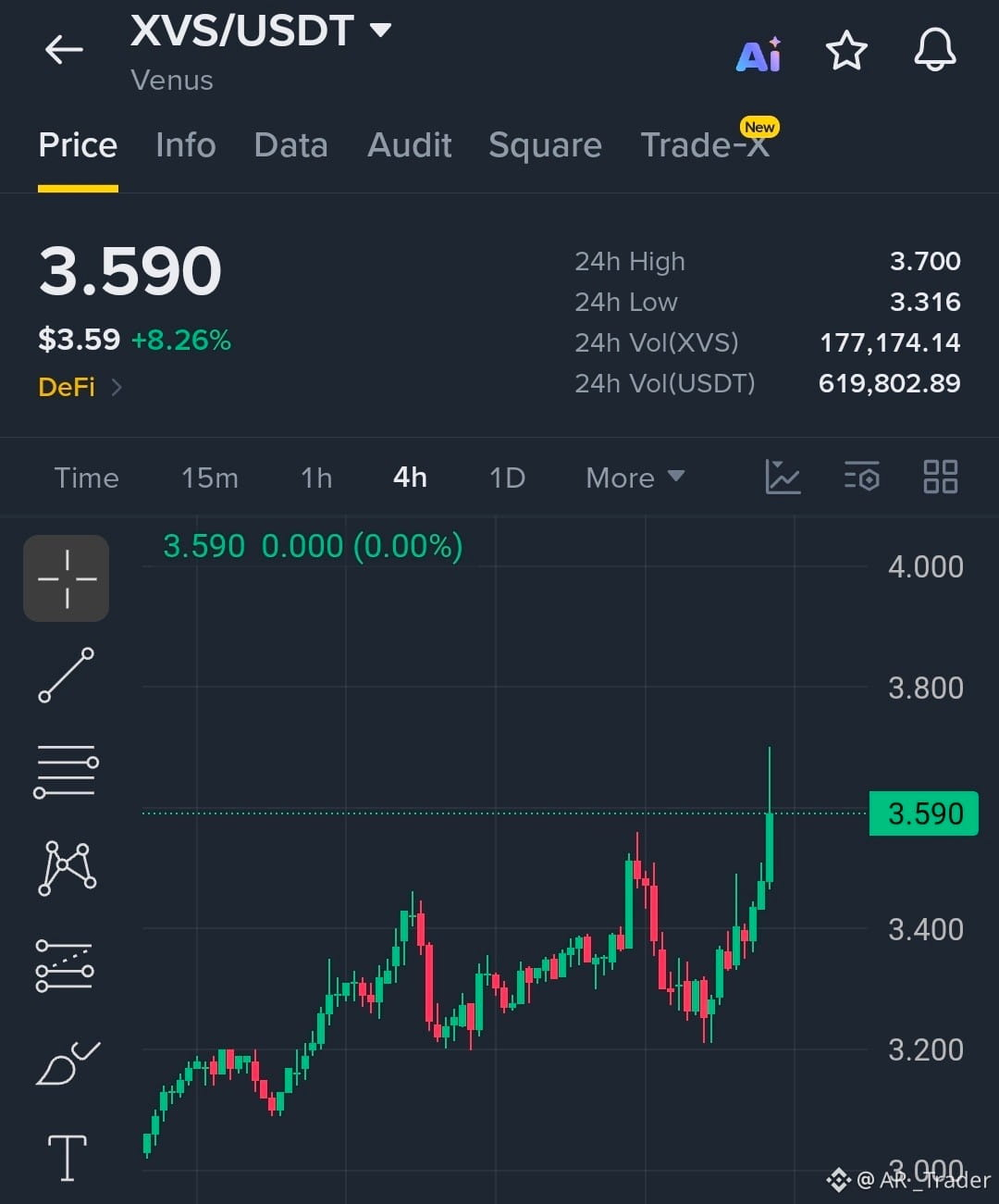This screenshot has height=1204, width=999.
Task: Select the crosshair cursor tool
Action: [67, 578]
